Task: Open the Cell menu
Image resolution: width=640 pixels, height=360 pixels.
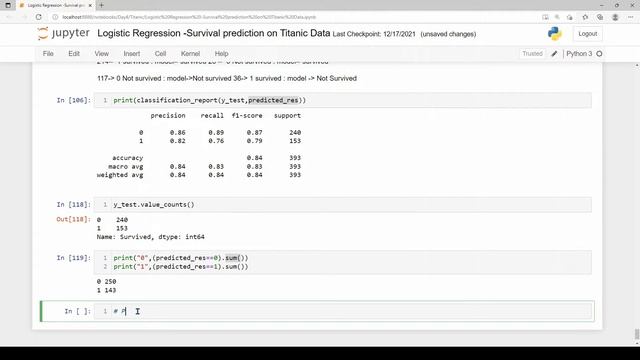Action: point(160,53)
